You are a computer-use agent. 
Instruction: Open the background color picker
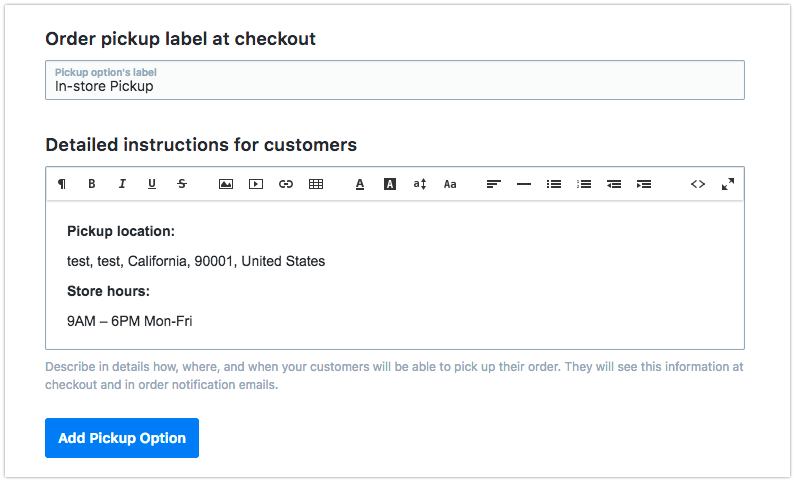coord(390,184)
